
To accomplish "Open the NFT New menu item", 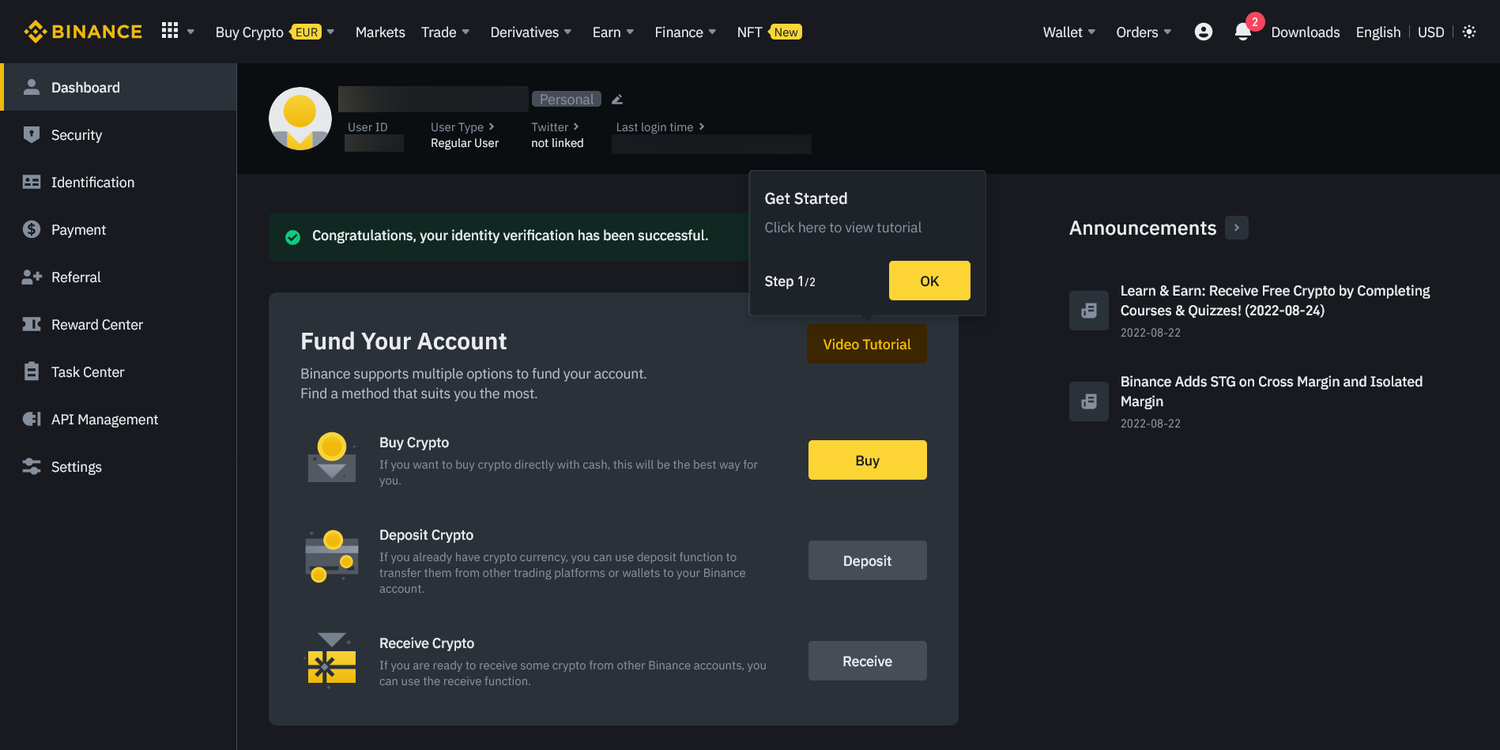I will pyautogui.click(x=769, y=32).
